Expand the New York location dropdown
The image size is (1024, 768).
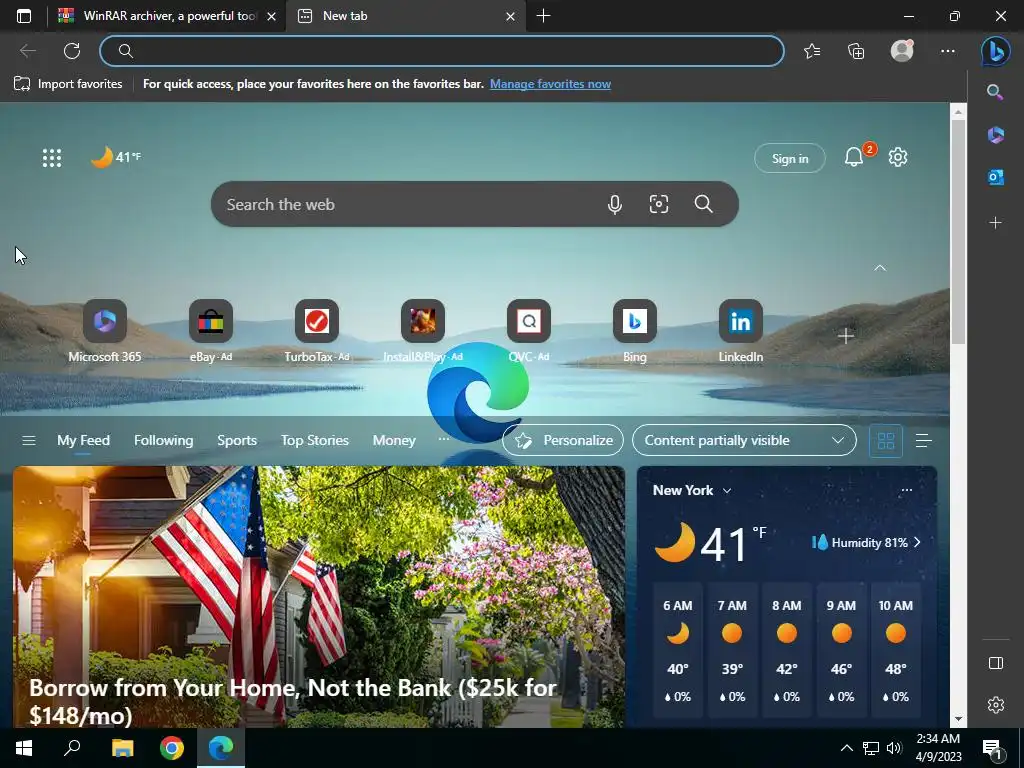coord(727,490)
